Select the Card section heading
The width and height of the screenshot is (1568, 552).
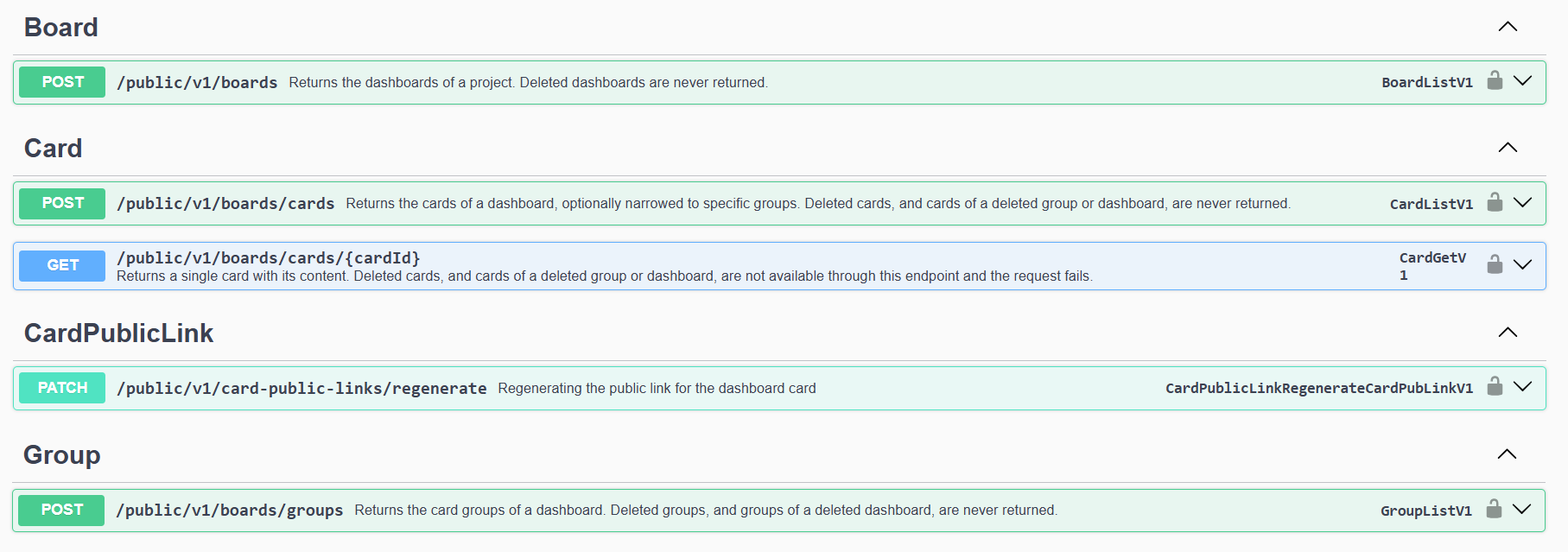tap(54, 149)
